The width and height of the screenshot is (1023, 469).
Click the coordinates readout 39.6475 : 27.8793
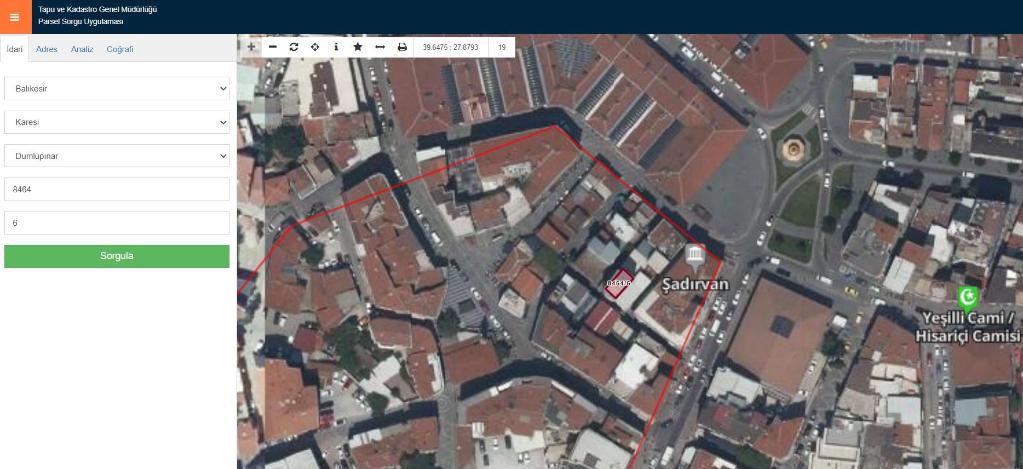[450, 47]
